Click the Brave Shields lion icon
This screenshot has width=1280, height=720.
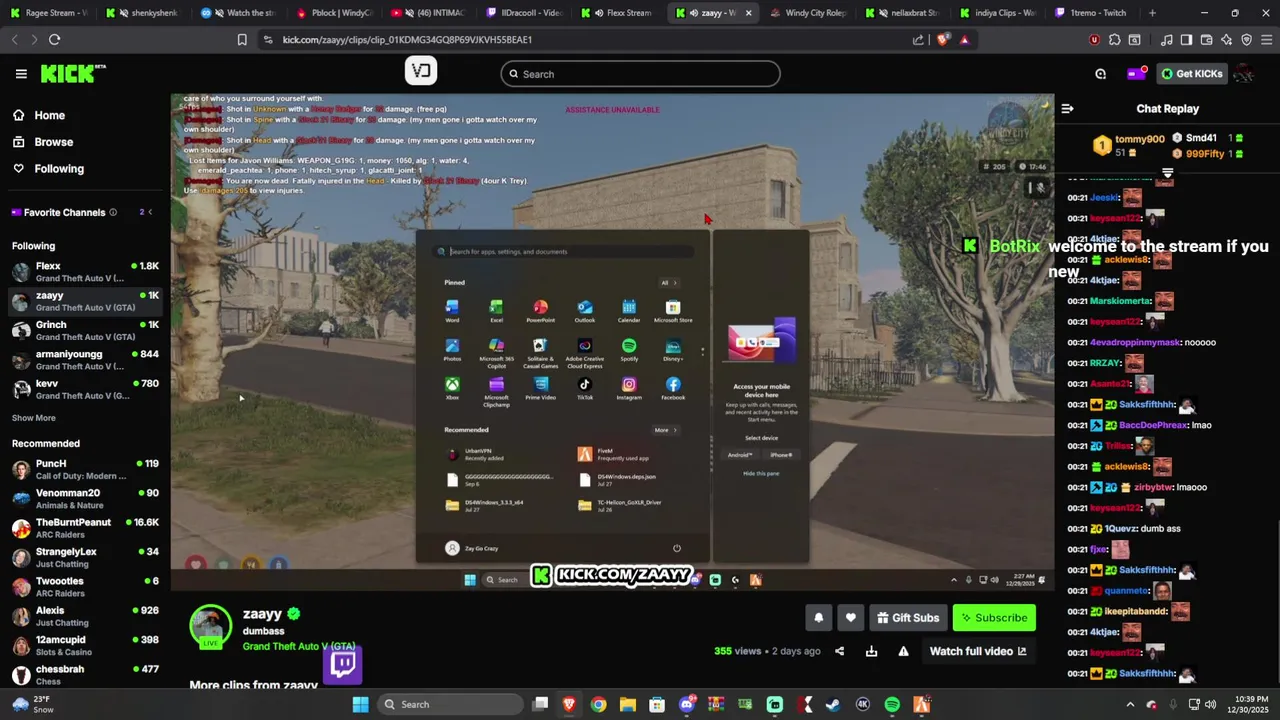(x=943, y=40)
